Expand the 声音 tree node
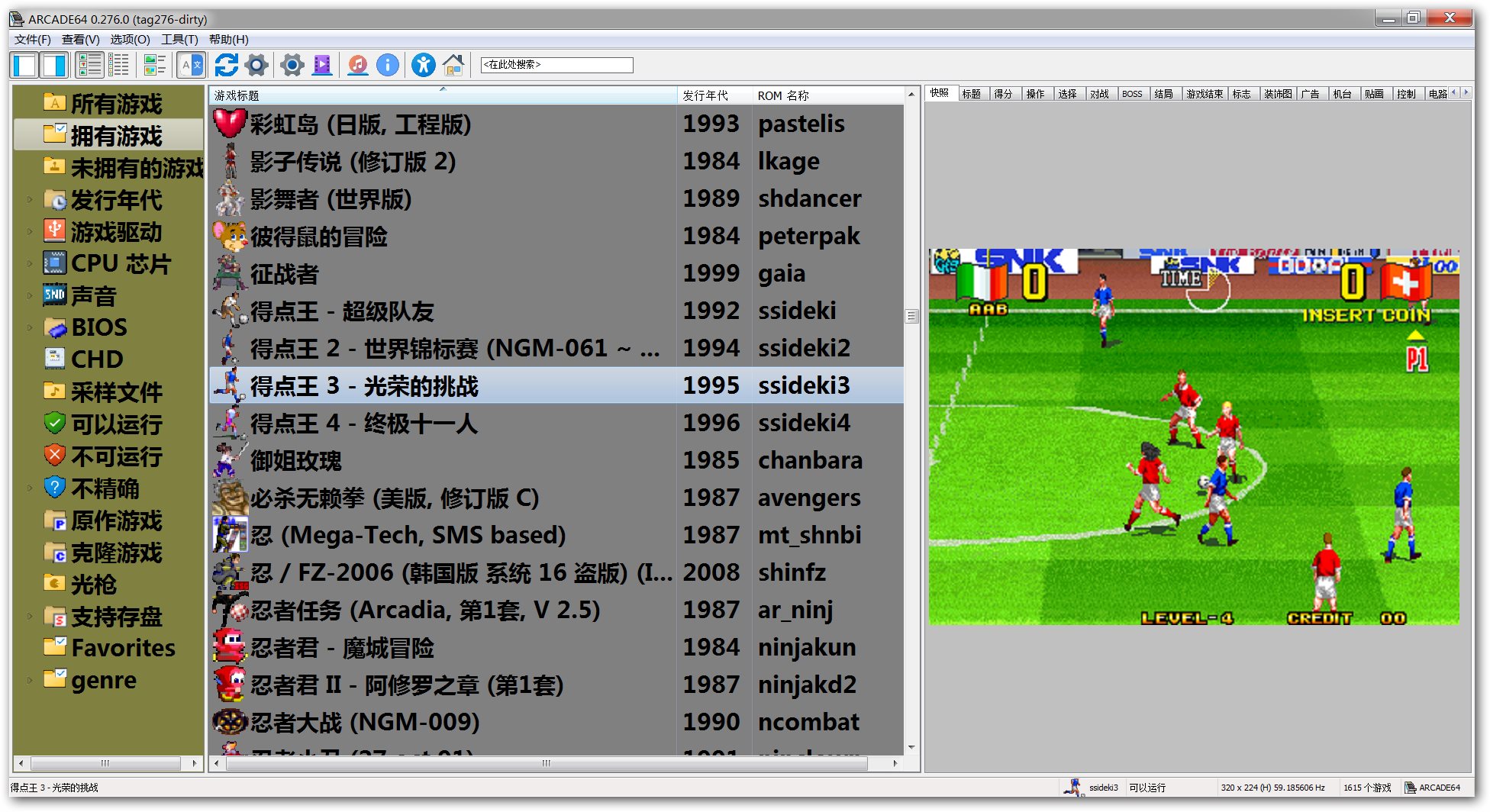Viewport: 1490px width, 812px height. [30, 296]
